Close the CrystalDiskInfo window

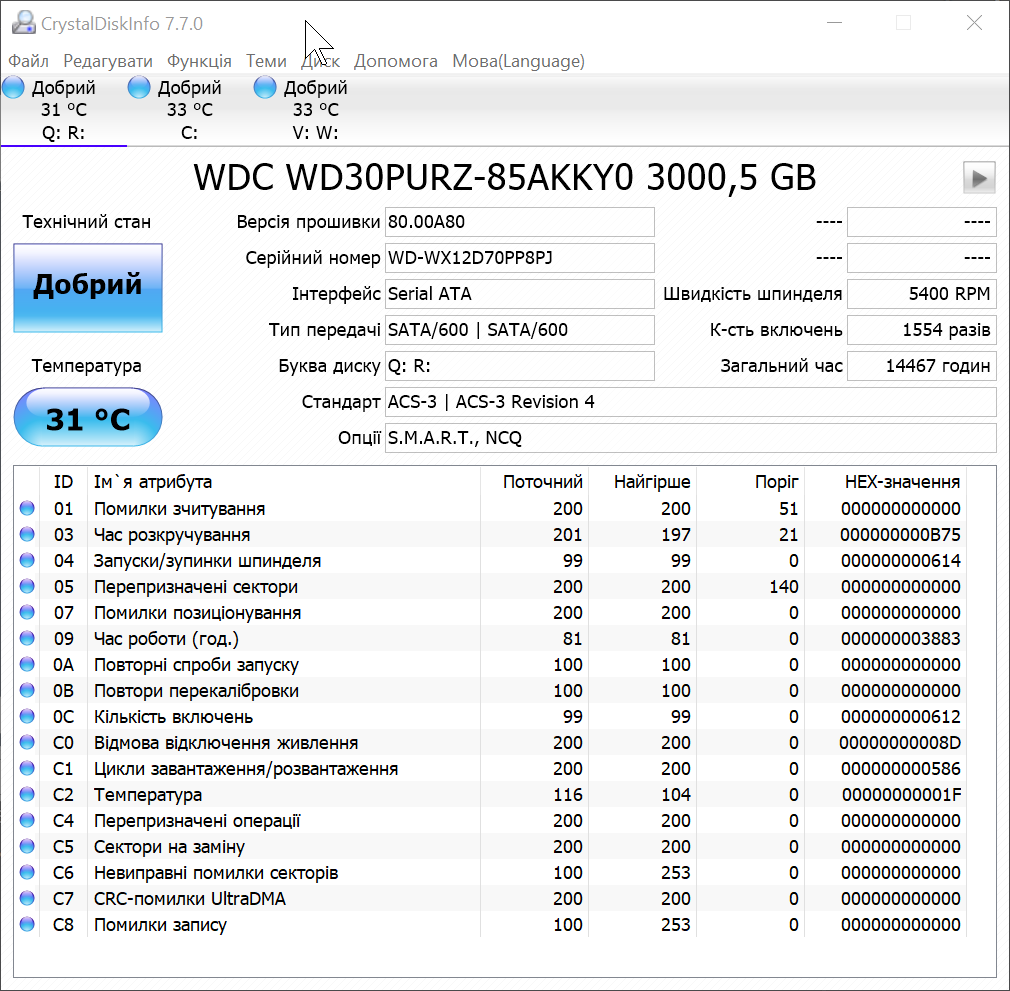click(x=974, y=23)
